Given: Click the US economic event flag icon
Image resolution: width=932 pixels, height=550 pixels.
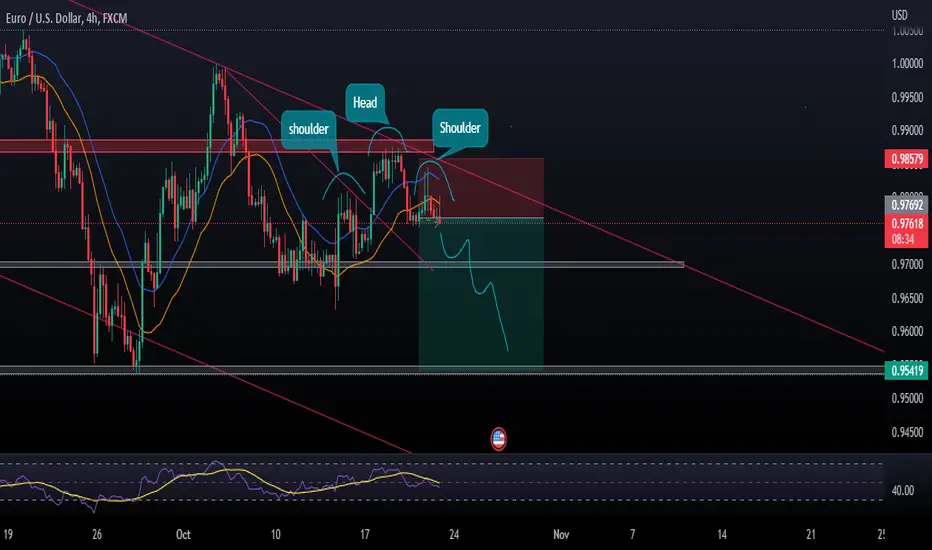Looking at the screenshot, I should (x=498, y=439).
